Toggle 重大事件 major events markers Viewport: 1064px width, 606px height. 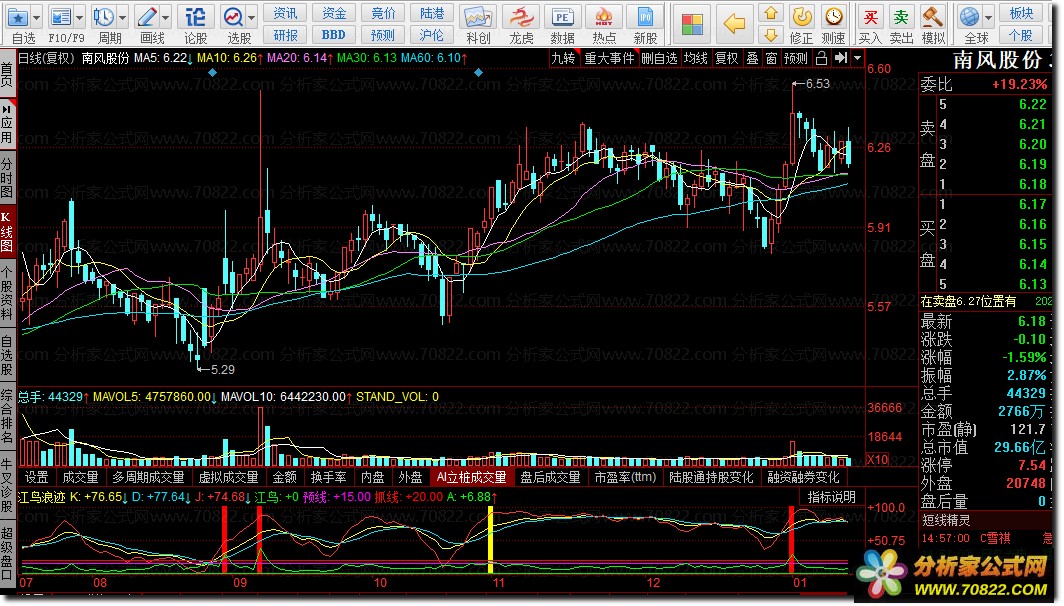point(609,59)
